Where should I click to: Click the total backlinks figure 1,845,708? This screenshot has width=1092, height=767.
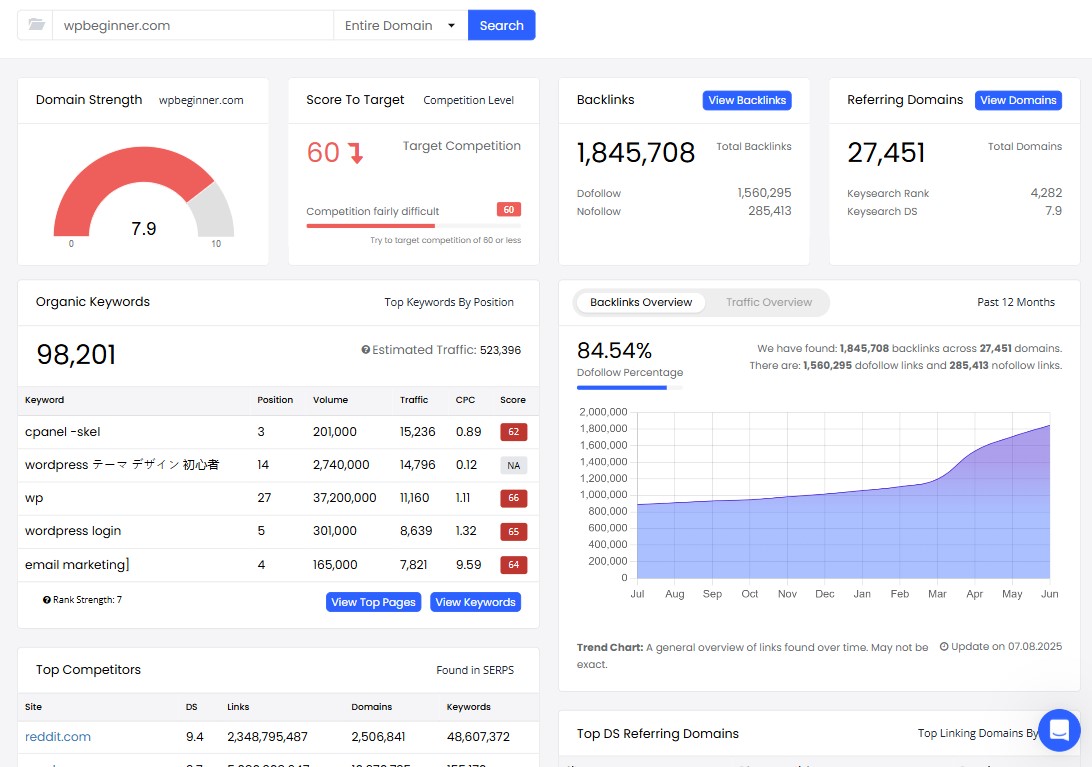pos(636,153)
